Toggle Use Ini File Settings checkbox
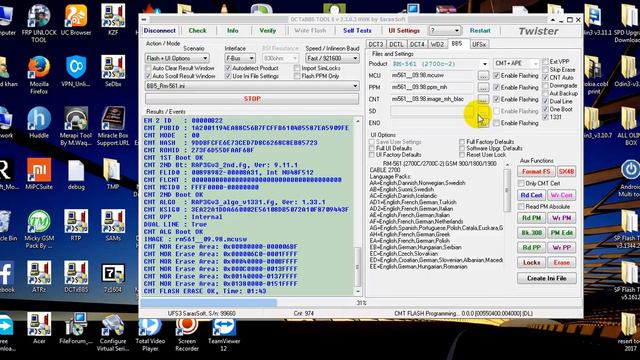640x360 pixels. (x=228, y=76)
